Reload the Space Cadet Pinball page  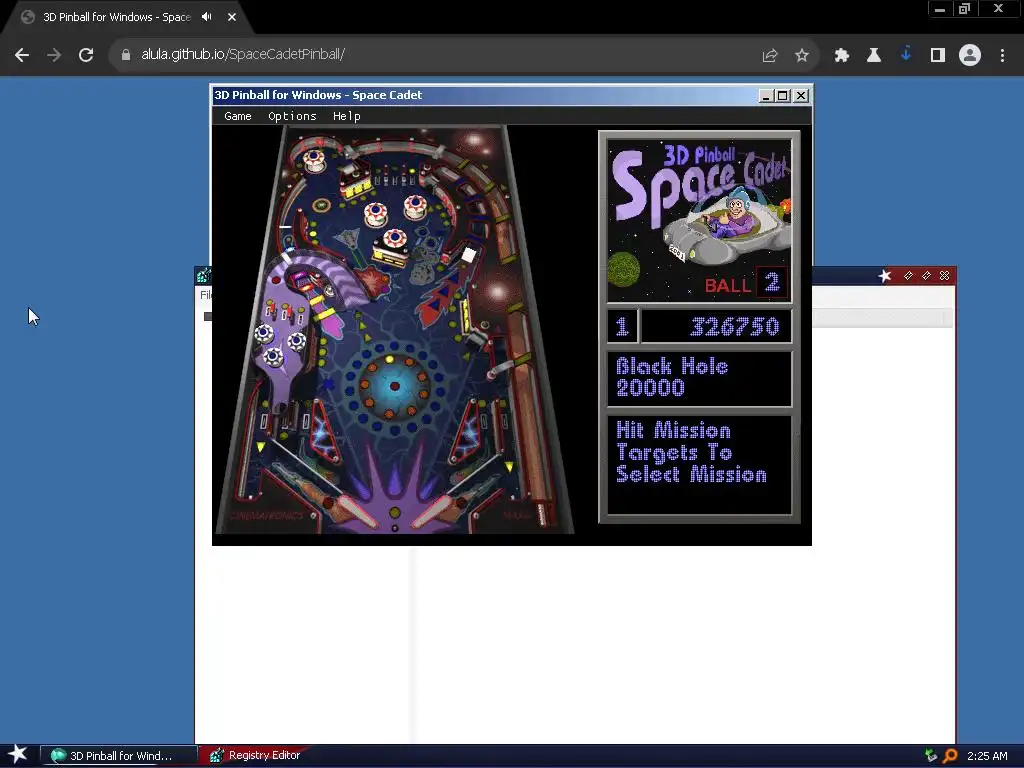point(86,56)
